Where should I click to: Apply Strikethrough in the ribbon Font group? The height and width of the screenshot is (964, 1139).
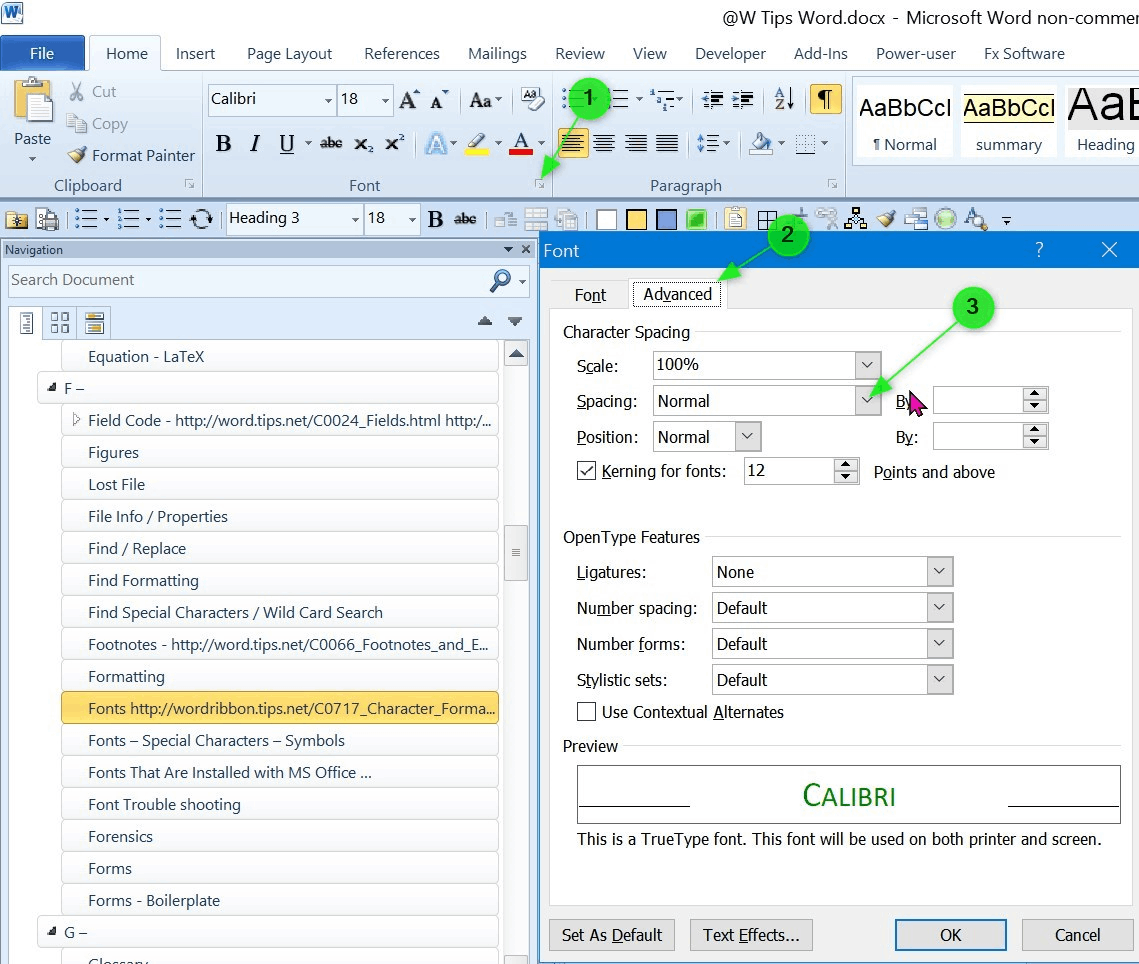pos(331,143)
